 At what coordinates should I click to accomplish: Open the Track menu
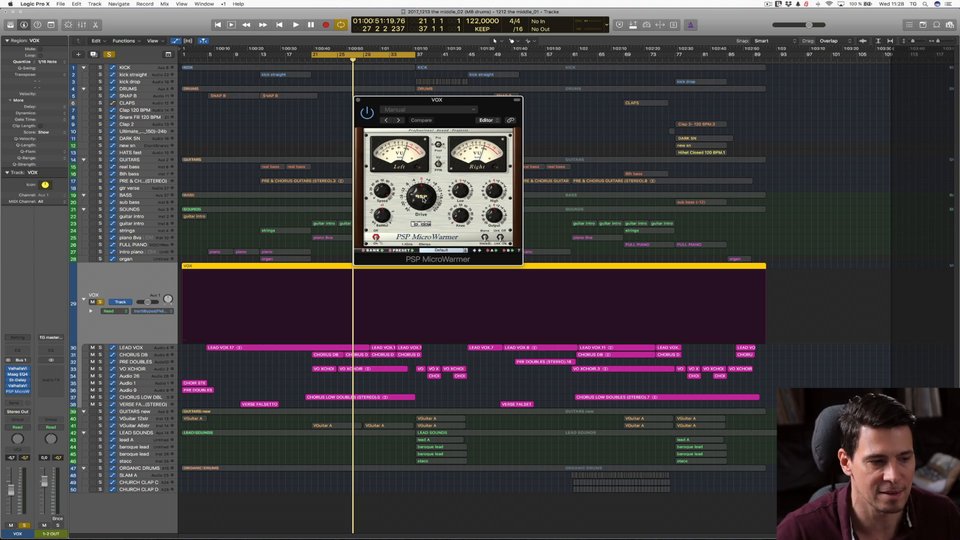[x=94, y=4]
